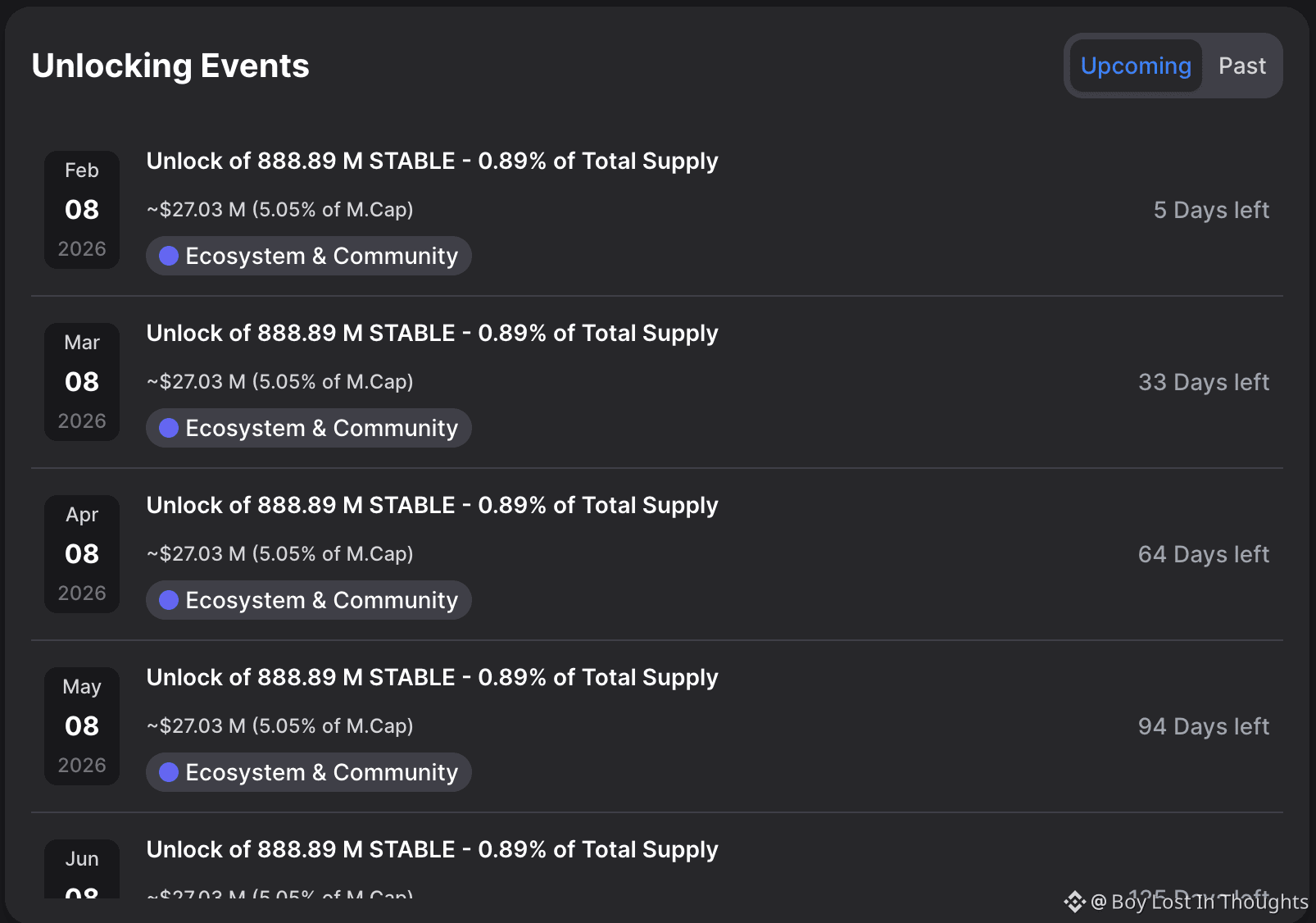Screen dimensions: 1316x923
Task: Click the Apr 08 2026 date badge
Action: pos(82,554)
